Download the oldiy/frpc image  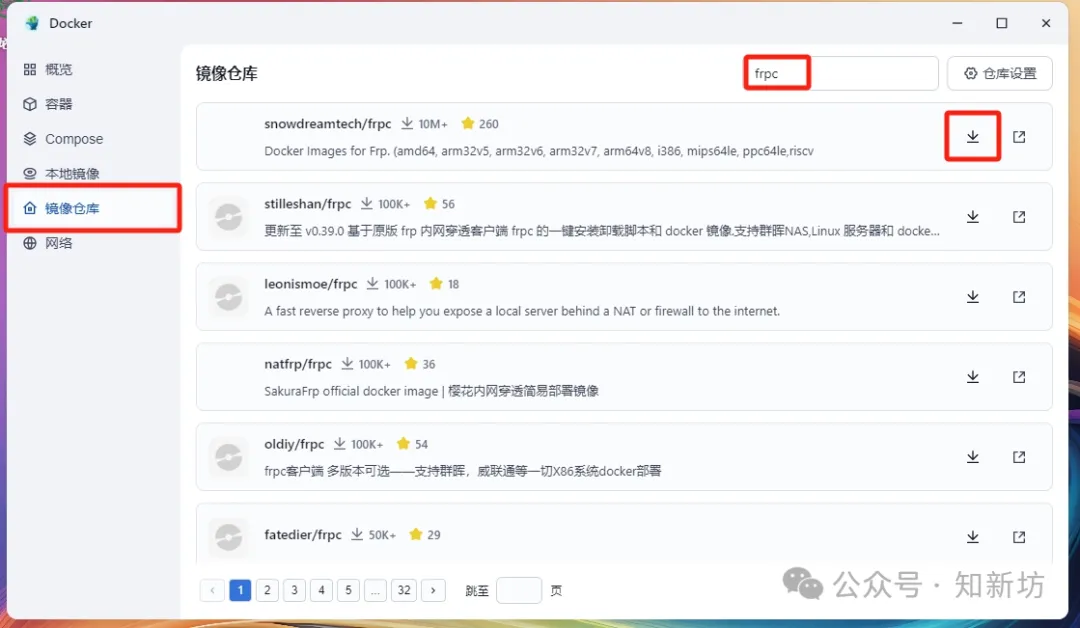tap(973, 457)
